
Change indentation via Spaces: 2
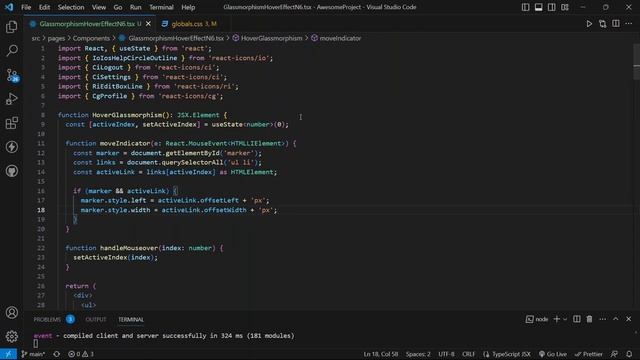click(x=418, y=354)
